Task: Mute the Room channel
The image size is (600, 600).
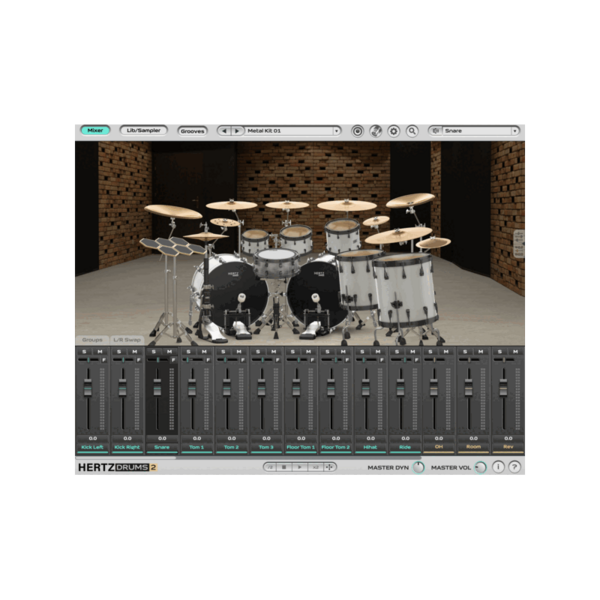Action: 481,352
